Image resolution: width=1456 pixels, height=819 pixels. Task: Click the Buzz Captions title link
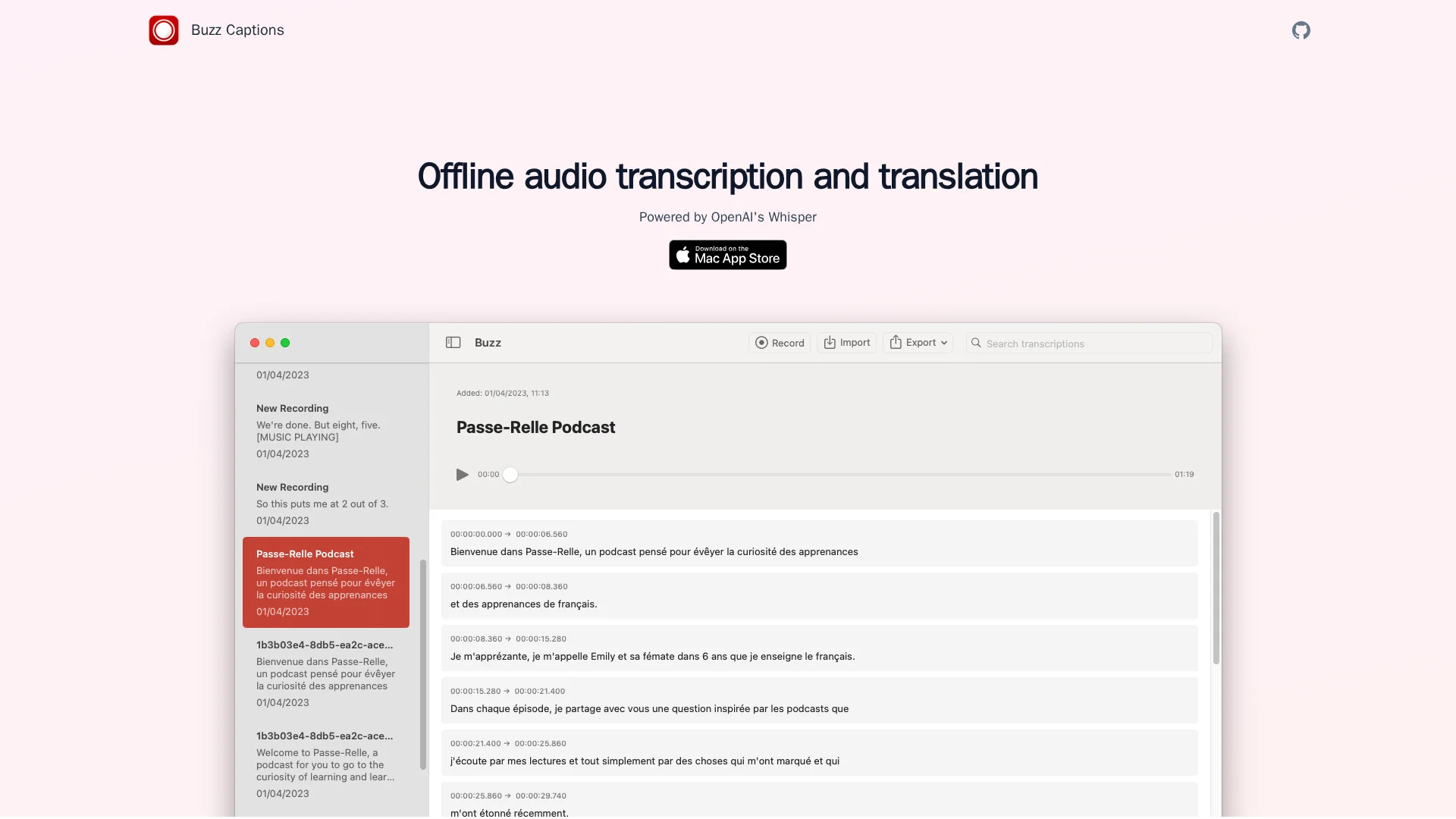pos(237,30)
